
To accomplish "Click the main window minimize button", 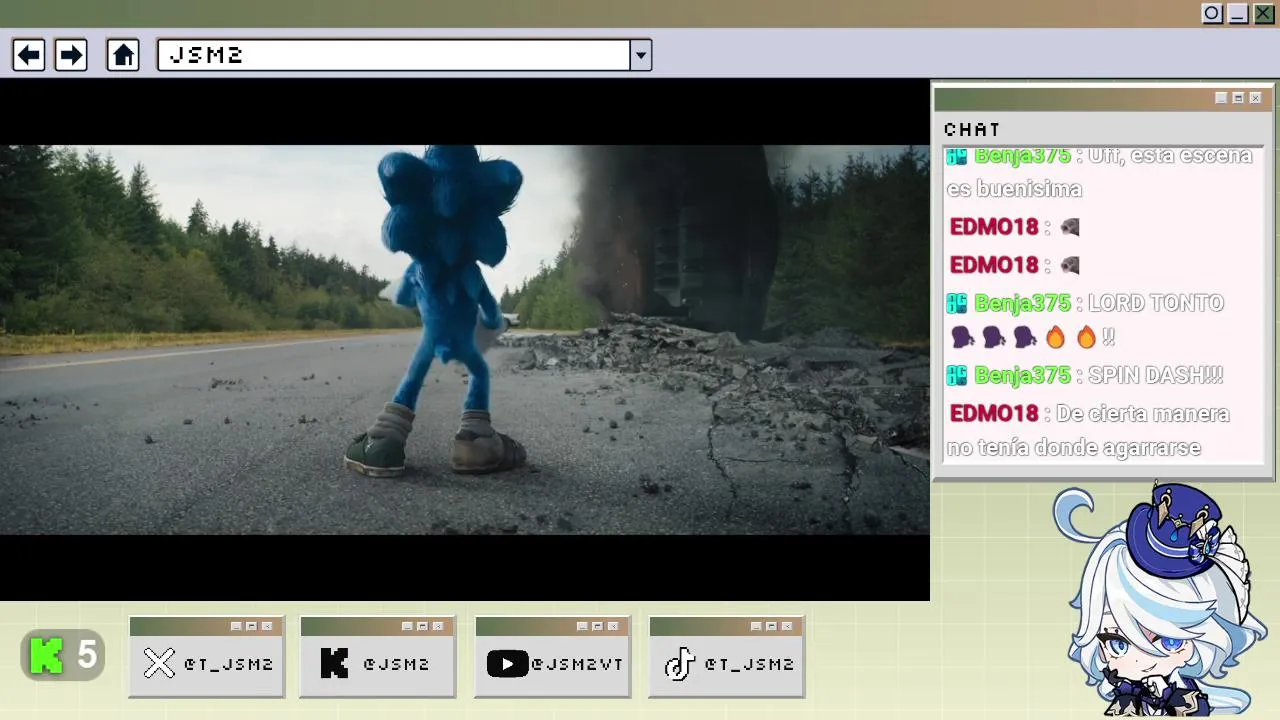I will [x=1238, y=14].
